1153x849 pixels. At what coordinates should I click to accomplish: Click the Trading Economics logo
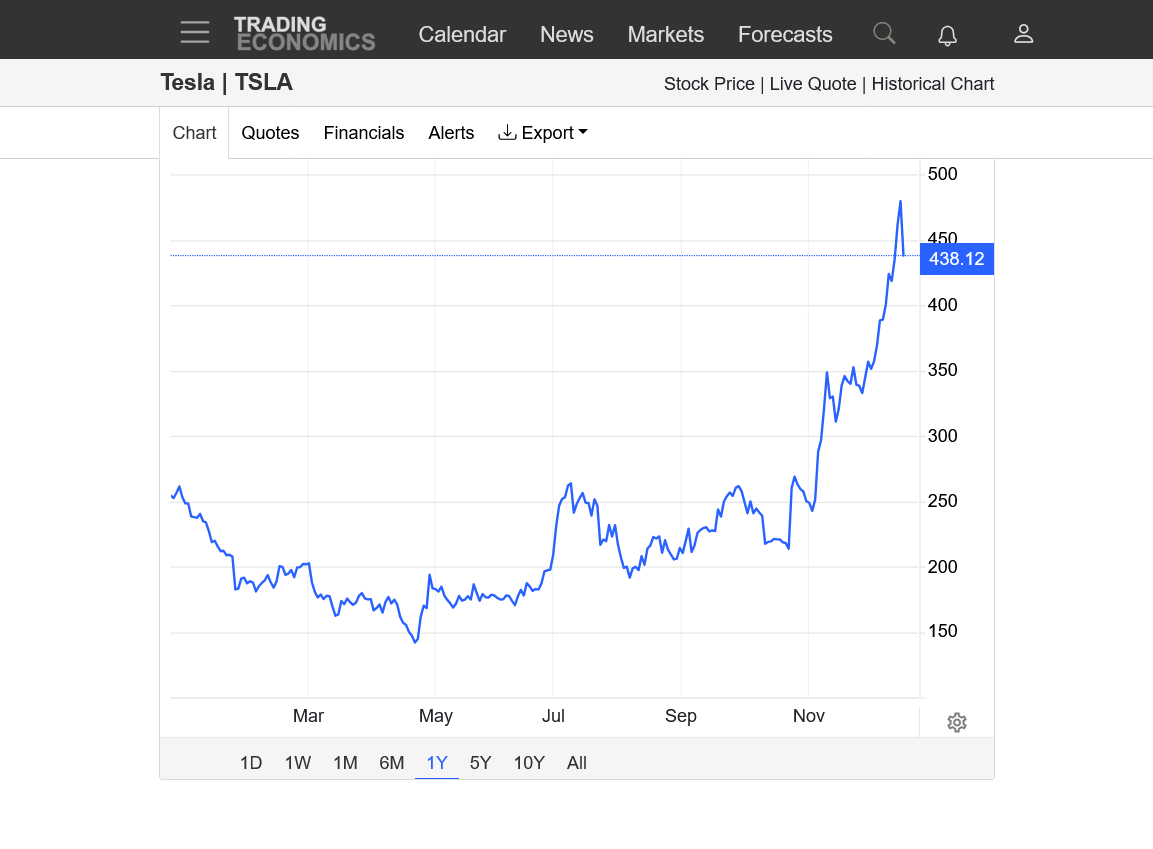305,33
